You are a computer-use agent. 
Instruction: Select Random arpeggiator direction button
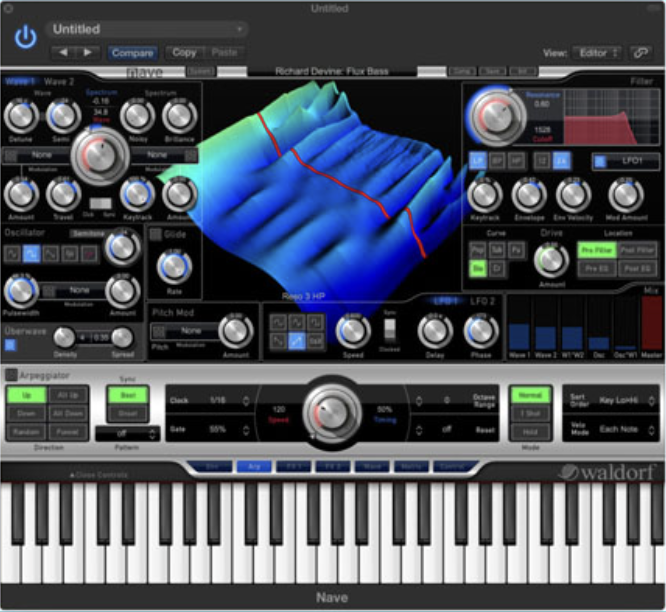tap(26, 432)
